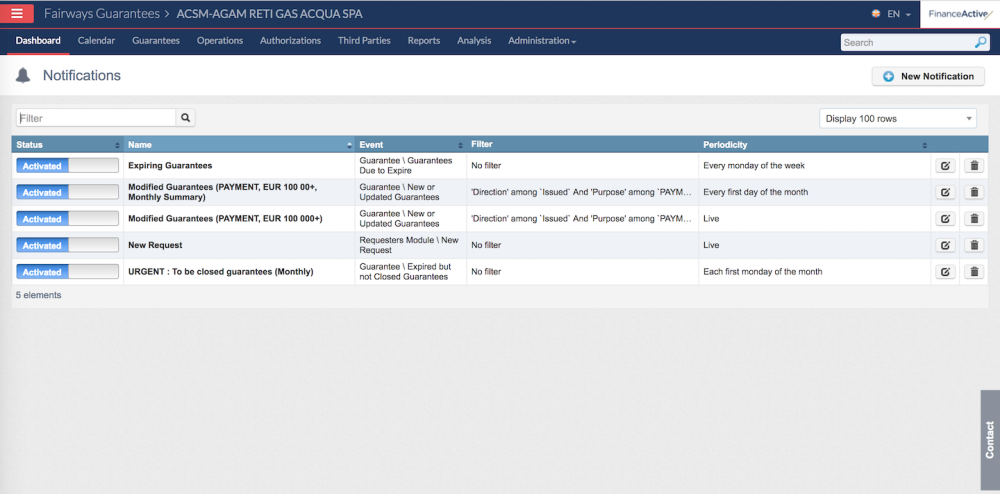Screen dimensions: 1000x494
Task: Open the Display 100 rows dropdown
Action: 898,119
